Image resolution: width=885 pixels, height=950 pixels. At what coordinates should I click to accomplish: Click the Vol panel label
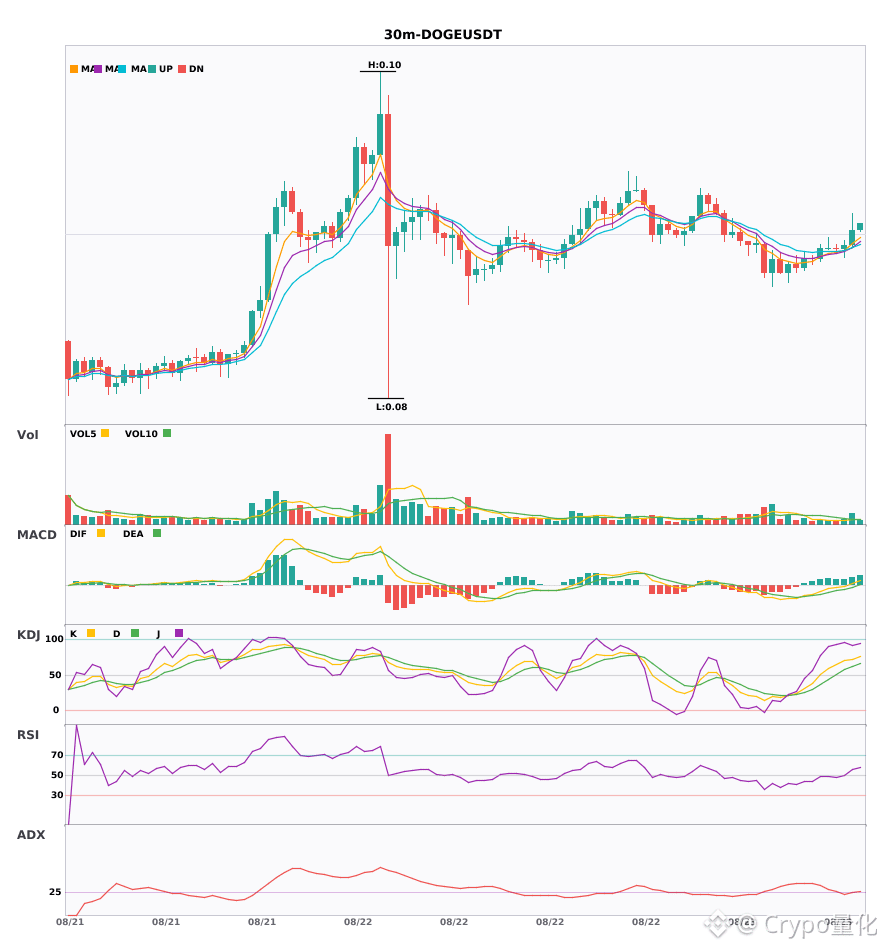click(x=27, y=434)
